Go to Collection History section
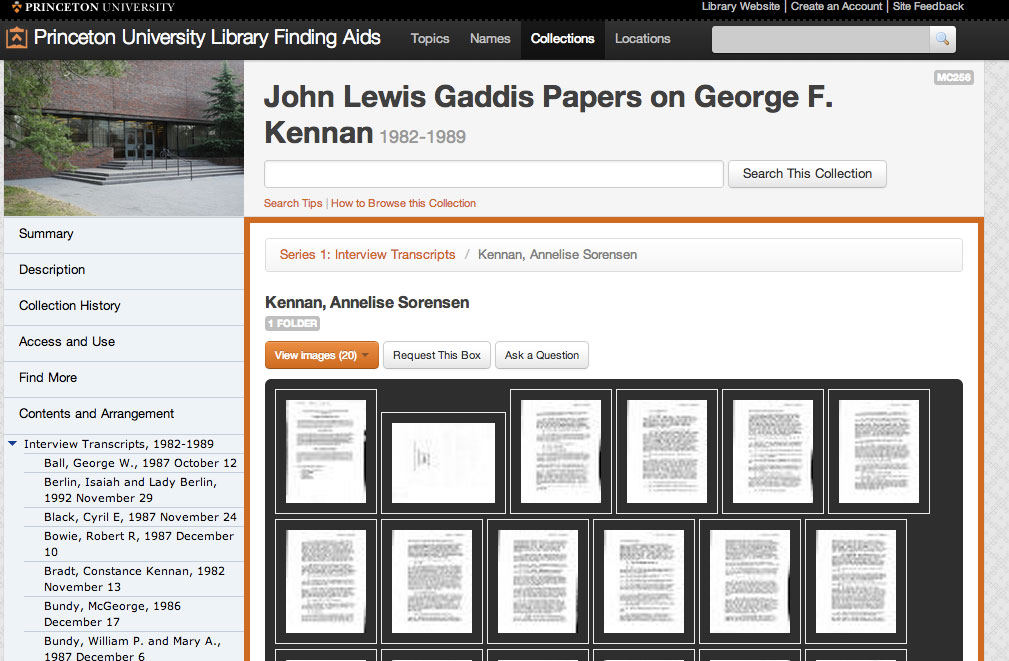The height and width of the screenshot is (661, 1009). tap(124, 306)
